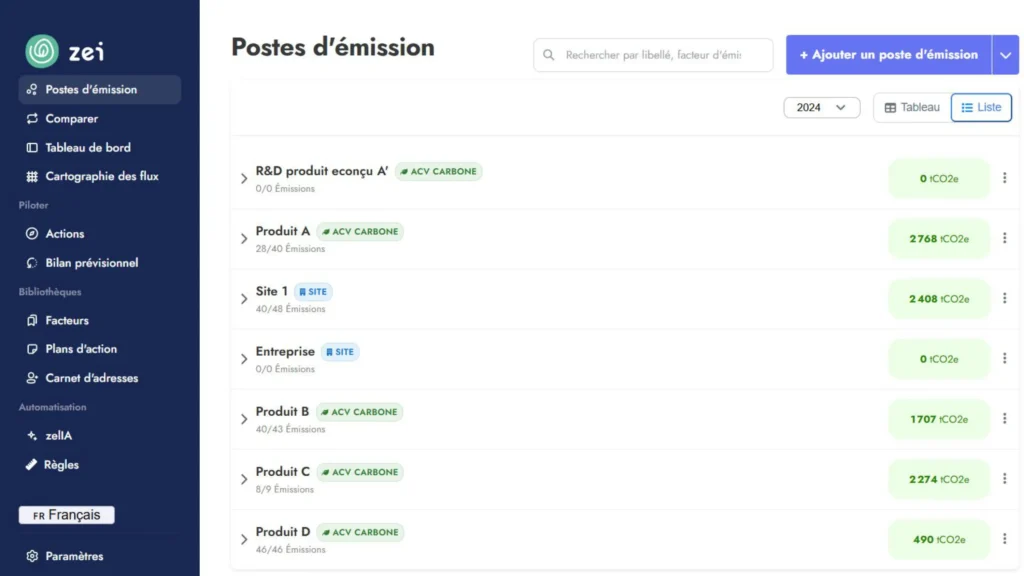Open the 2024 year dropdown
This screenshot has height=576, width=1024.
pyautogui.click(x=821, y=108)
